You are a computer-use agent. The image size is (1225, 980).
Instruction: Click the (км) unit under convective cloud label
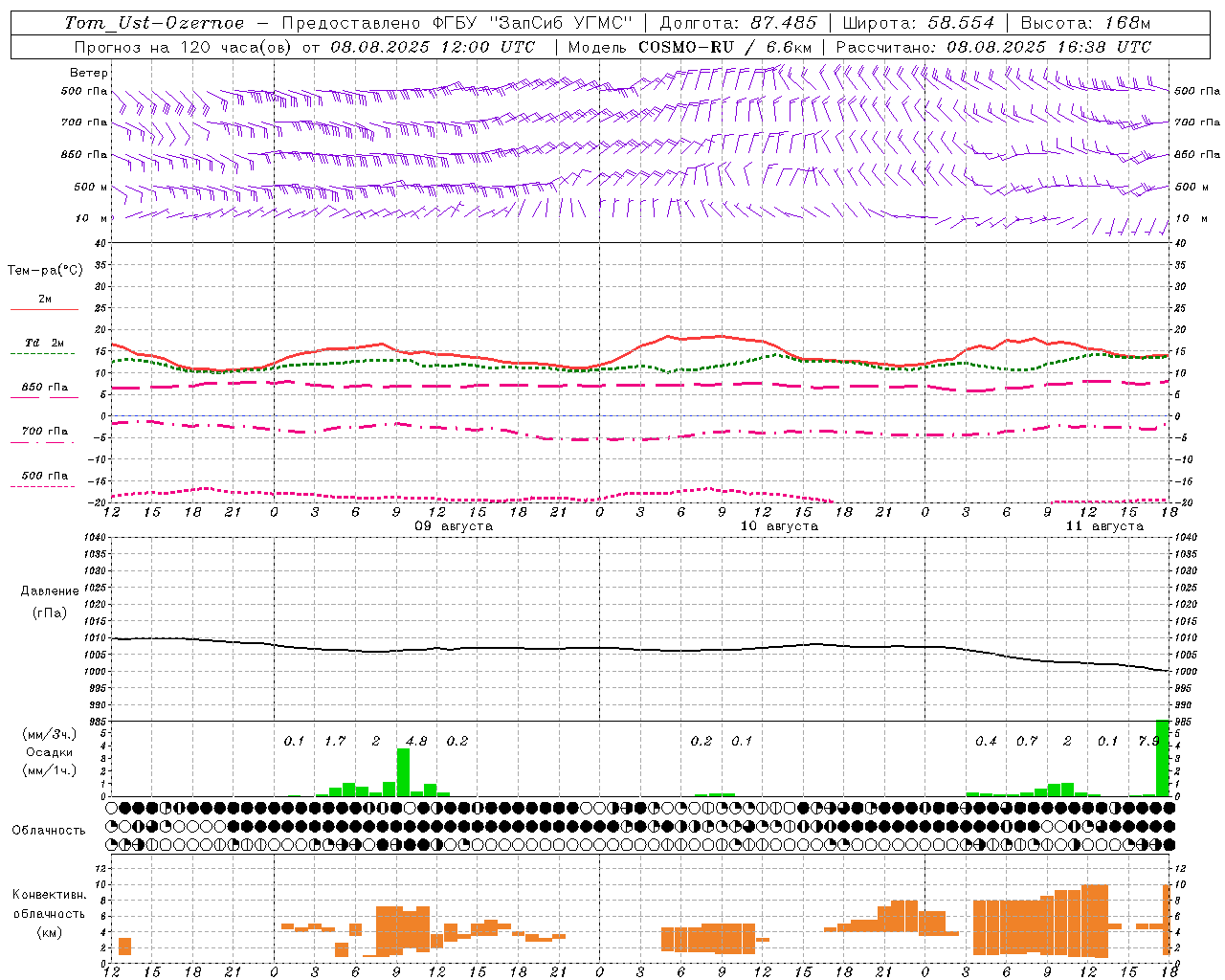(x=50, y=932)
